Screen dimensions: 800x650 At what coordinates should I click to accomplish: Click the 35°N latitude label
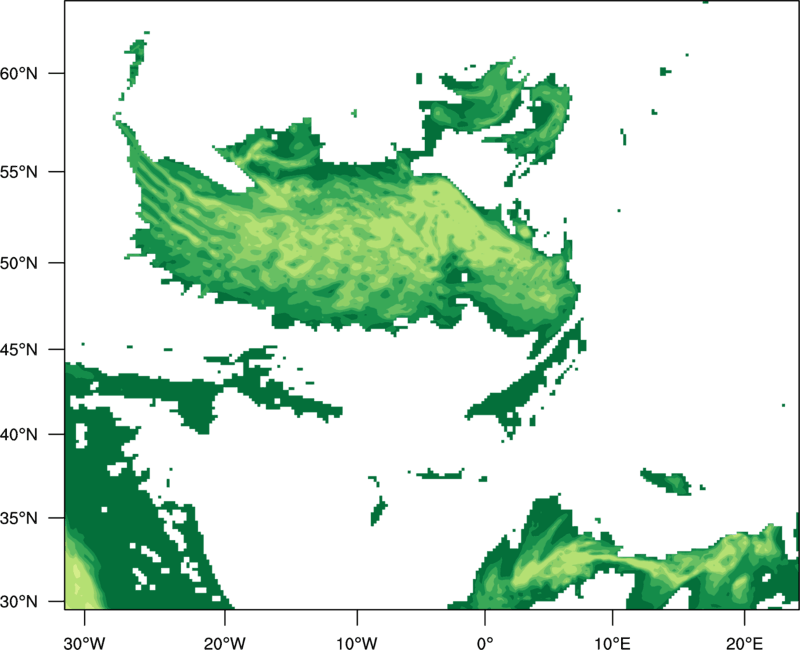(19, 518)
